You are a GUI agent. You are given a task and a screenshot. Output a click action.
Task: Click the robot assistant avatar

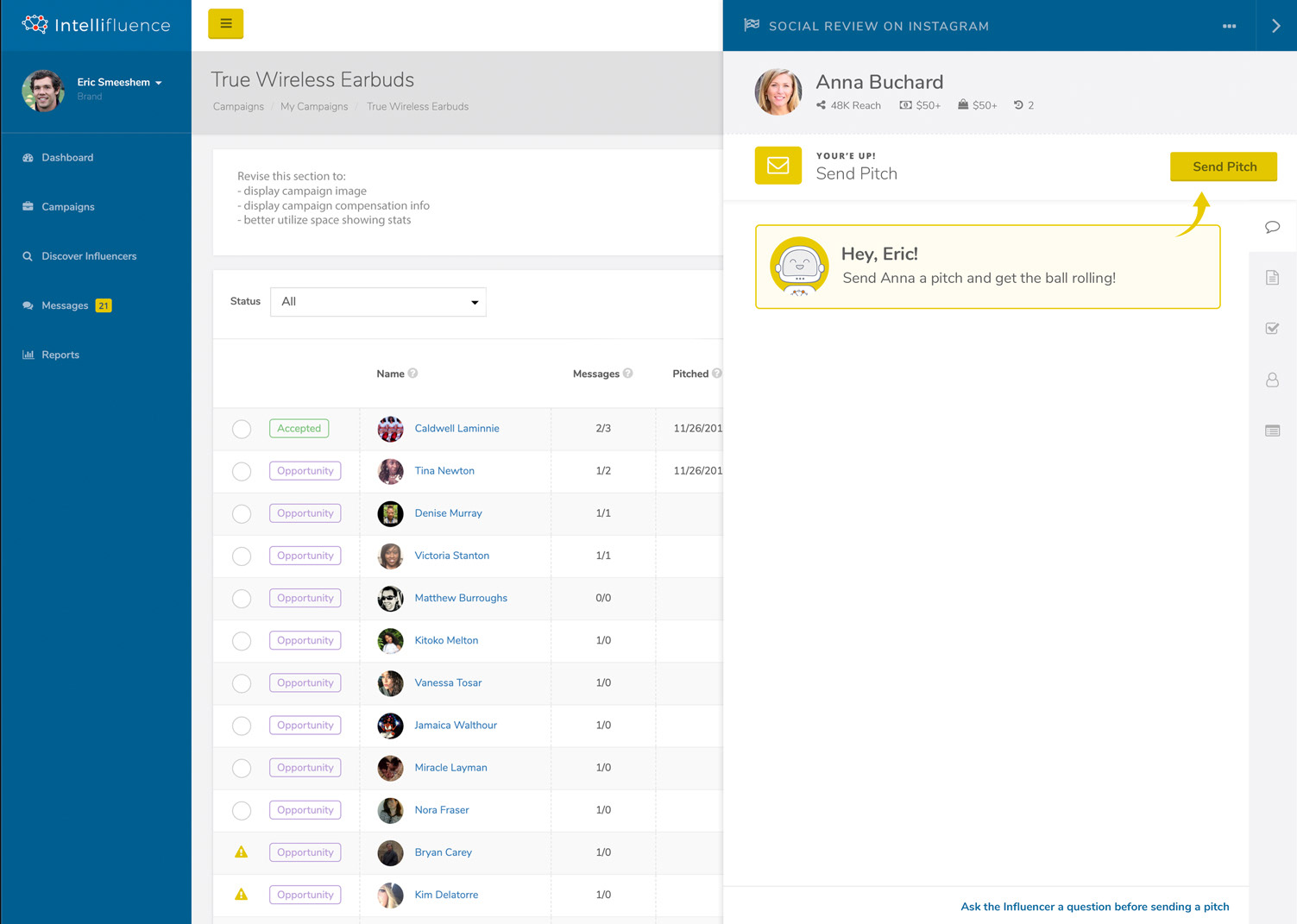pyautogui.click(x=799, y=267)
